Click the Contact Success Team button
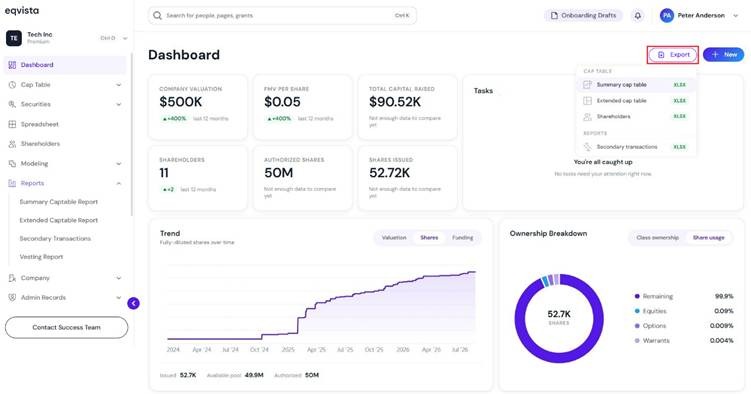This screenshot has width=751, height=394. point(67,327)
